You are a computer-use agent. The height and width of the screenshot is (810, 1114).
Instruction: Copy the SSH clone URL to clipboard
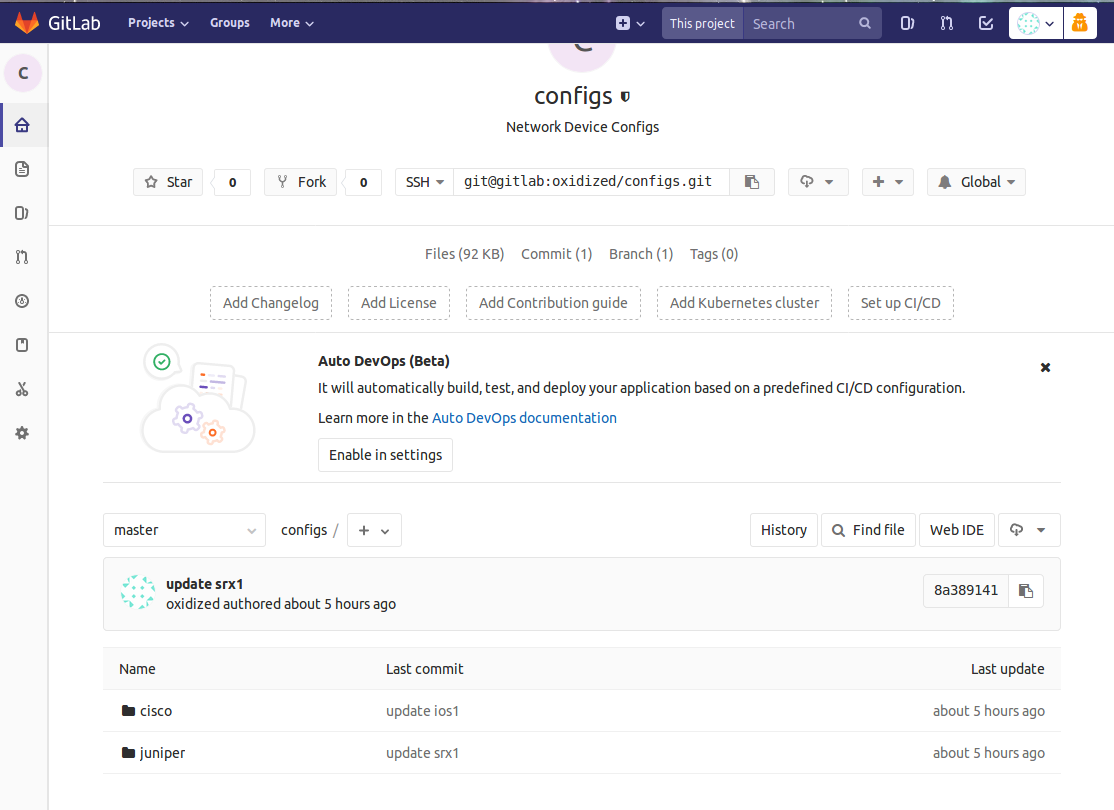[x=752, y=182]
